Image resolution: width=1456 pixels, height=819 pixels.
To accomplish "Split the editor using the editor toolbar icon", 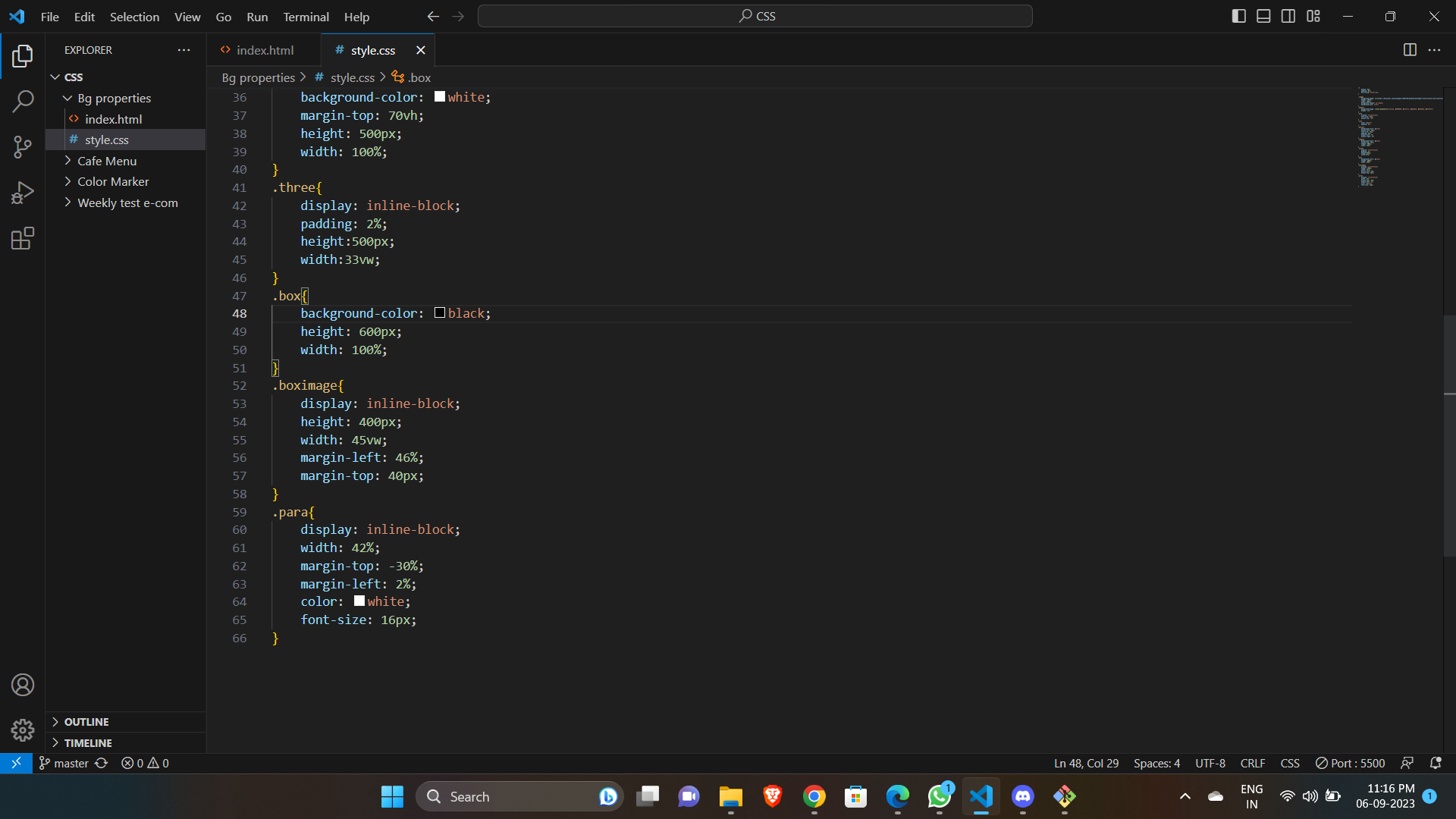I will click(x=1410, y=50).
